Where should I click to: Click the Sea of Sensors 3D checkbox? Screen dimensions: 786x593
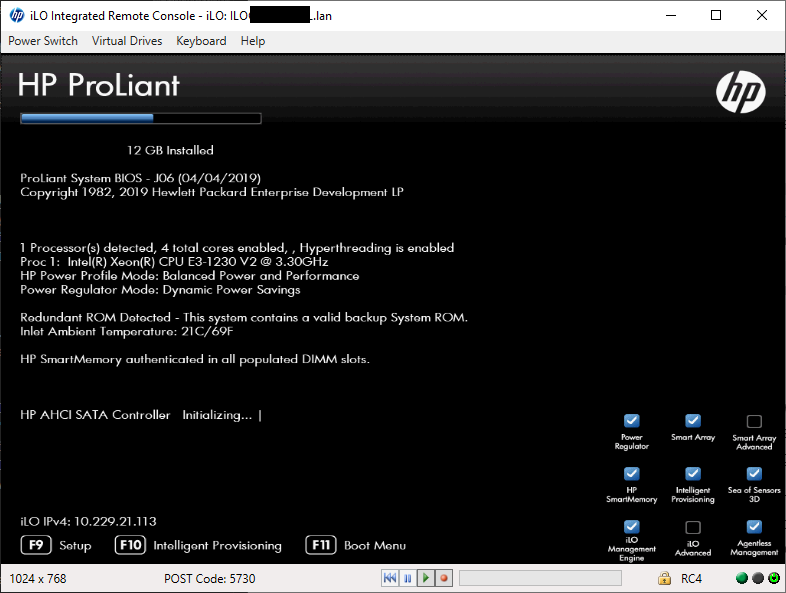(754, 473)
